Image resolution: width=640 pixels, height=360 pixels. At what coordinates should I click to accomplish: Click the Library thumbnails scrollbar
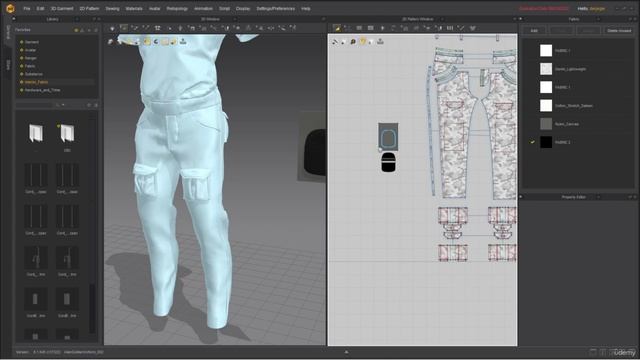tap(93, 308)
